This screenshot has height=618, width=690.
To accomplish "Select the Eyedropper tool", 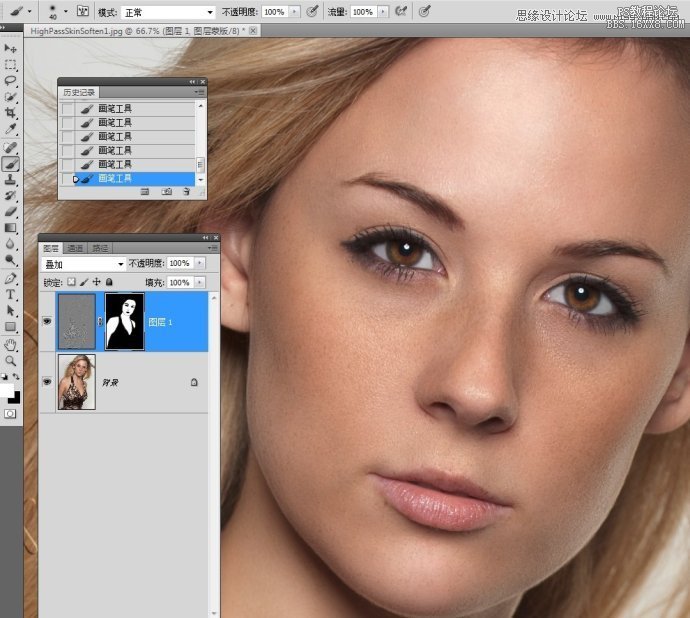I will coord(10,129).
